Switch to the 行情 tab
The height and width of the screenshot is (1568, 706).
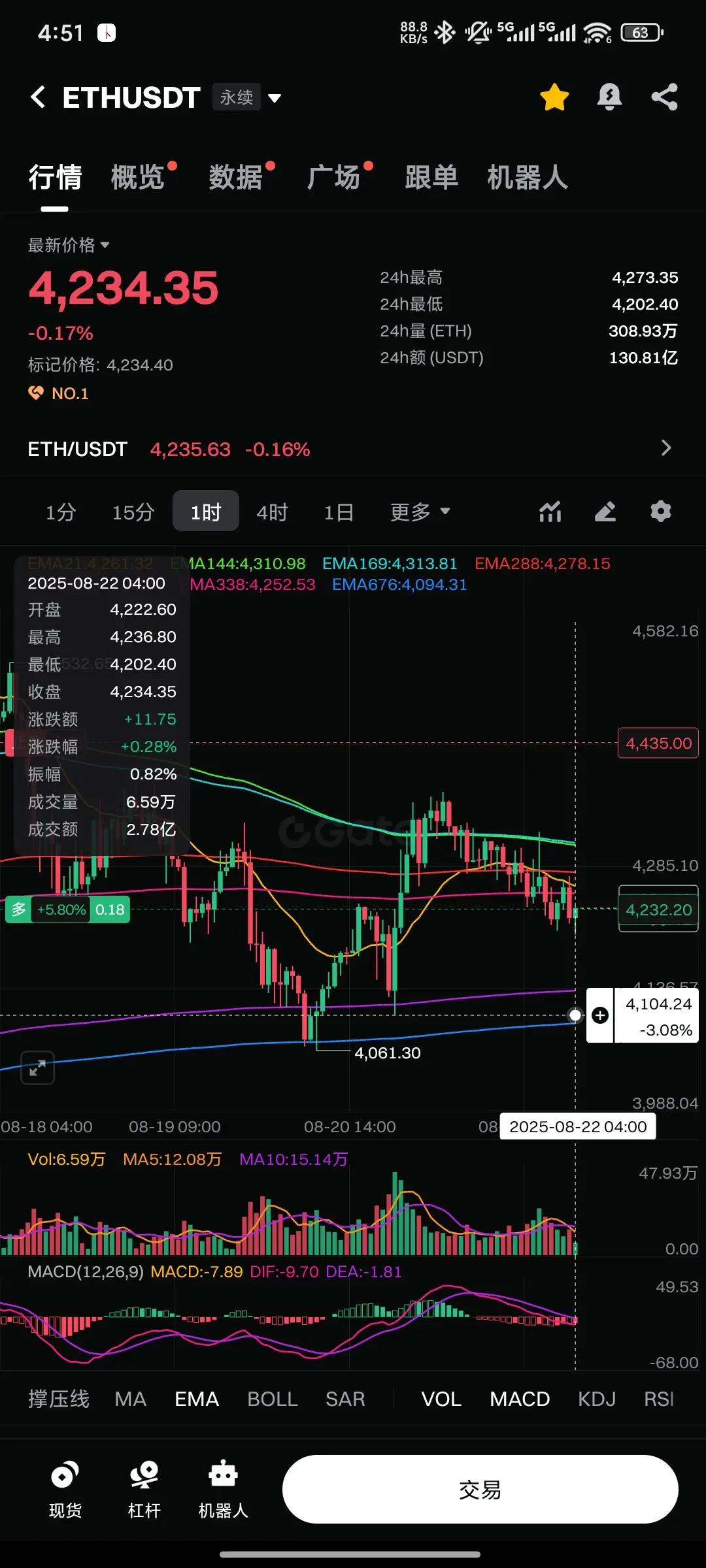pyautogui.click(x=55, y=177)
